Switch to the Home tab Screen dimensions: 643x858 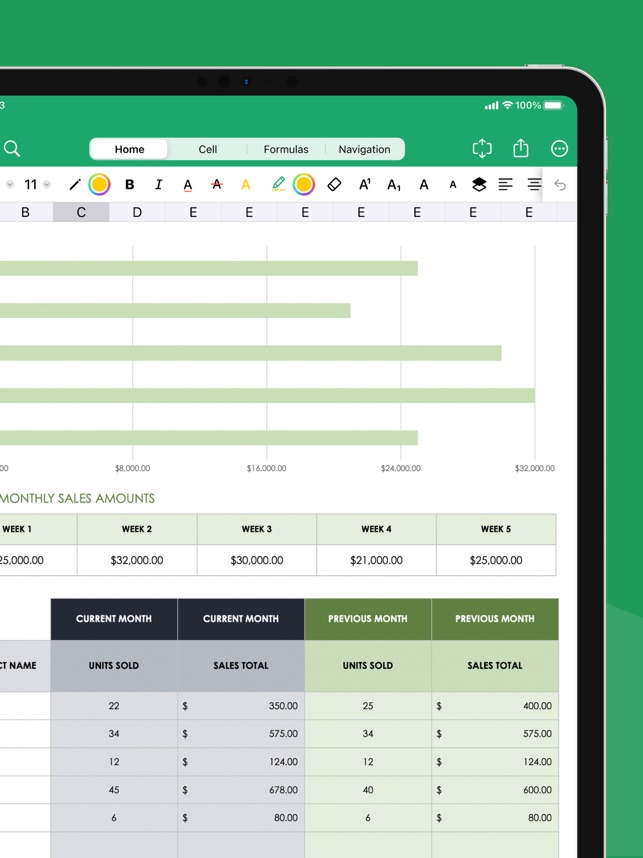click(x=129, y=149)
